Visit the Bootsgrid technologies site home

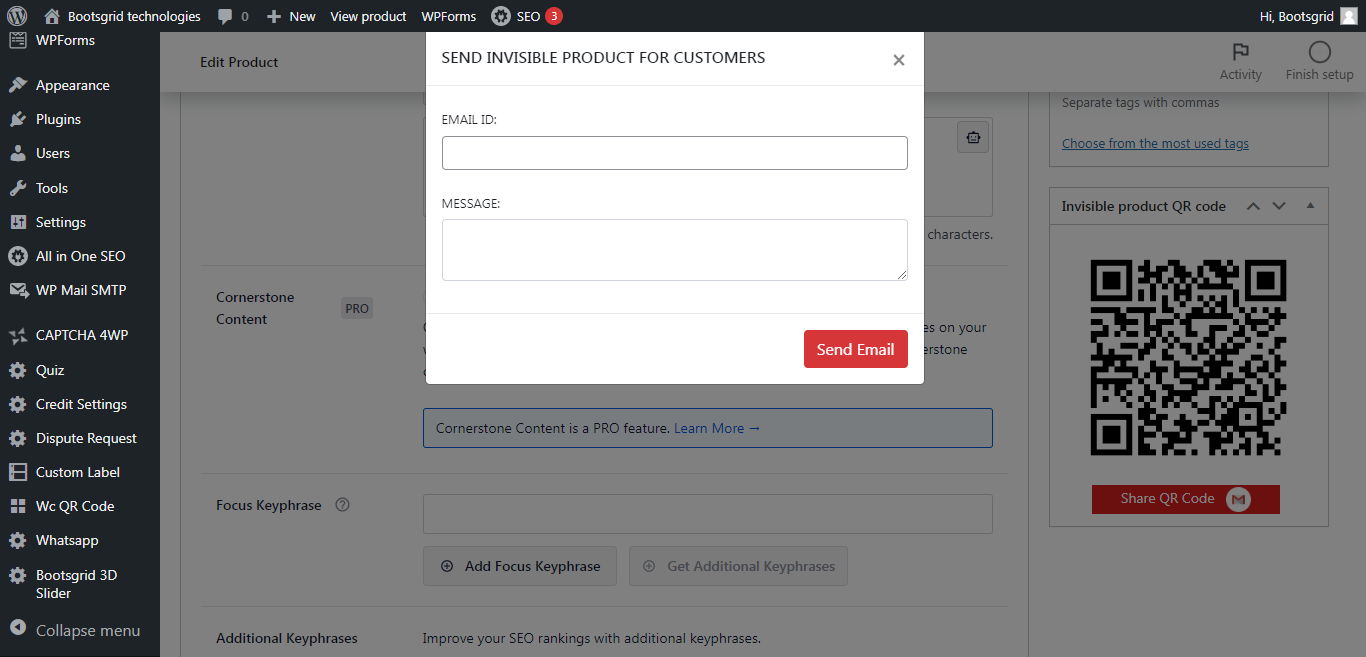[x=123, y=16]
